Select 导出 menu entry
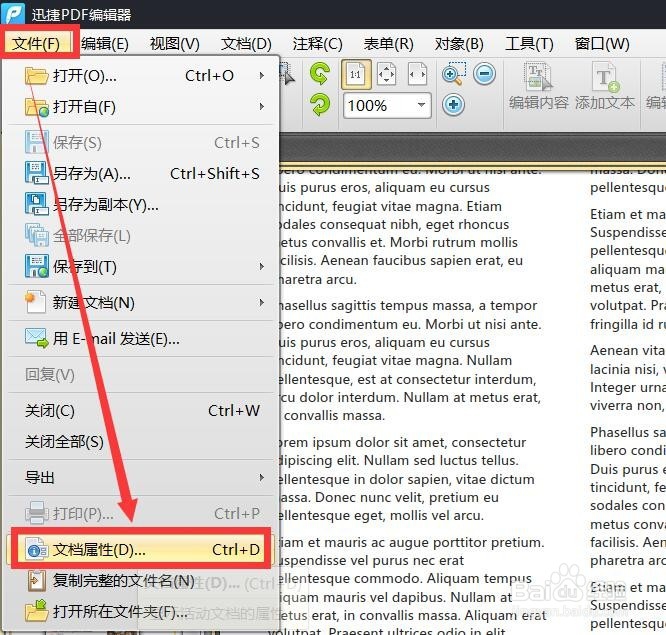 140,477
